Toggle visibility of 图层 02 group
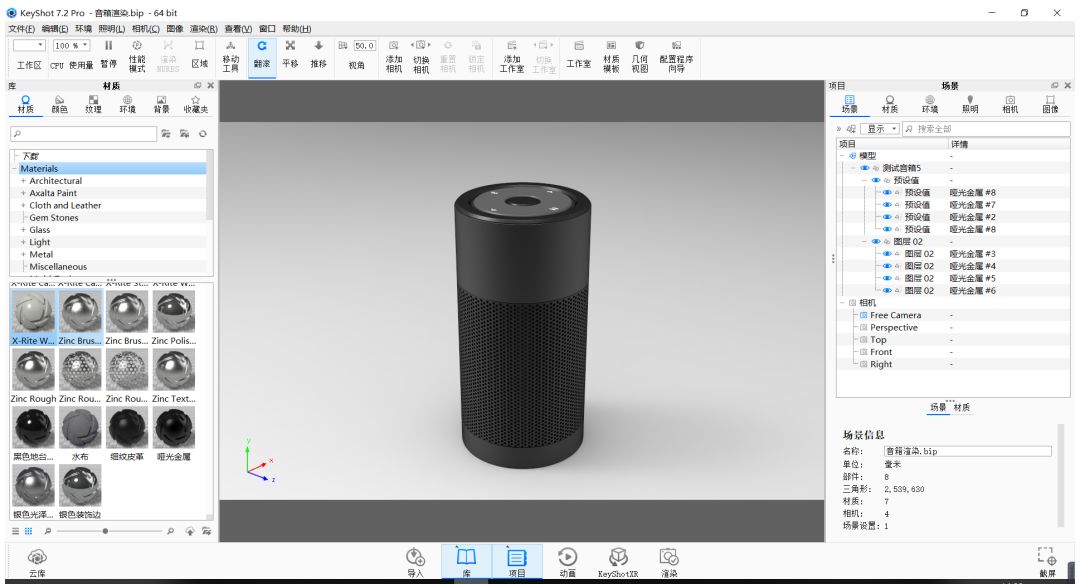This screenshot has width=1080, height=584. [875, 242]
